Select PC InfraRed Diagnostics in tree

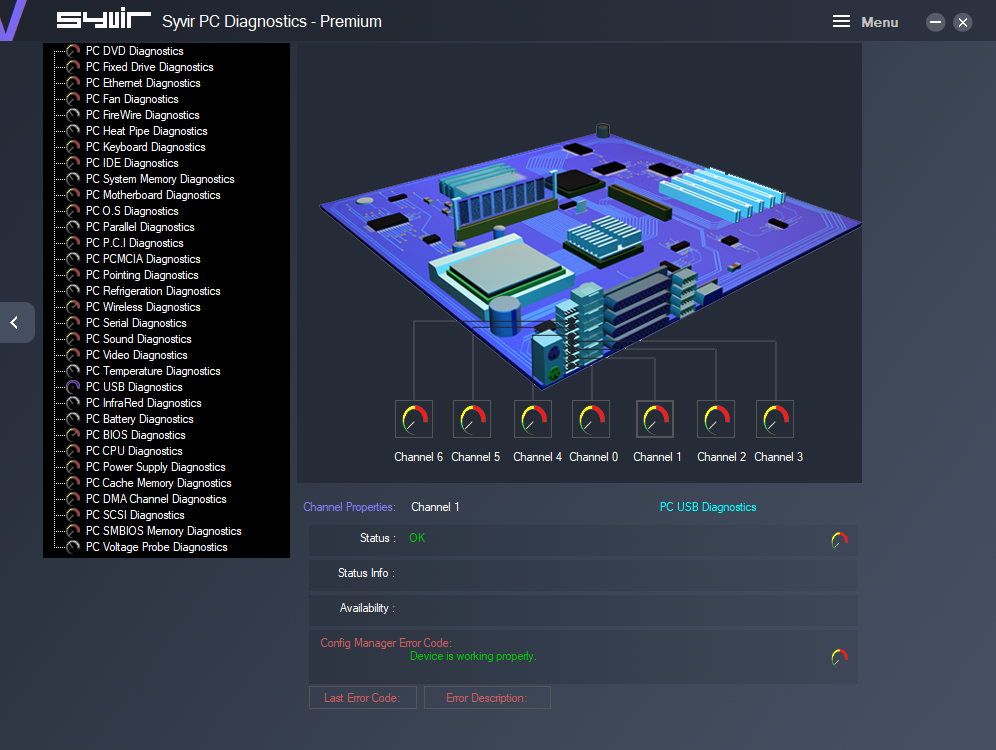coord(144,403)
